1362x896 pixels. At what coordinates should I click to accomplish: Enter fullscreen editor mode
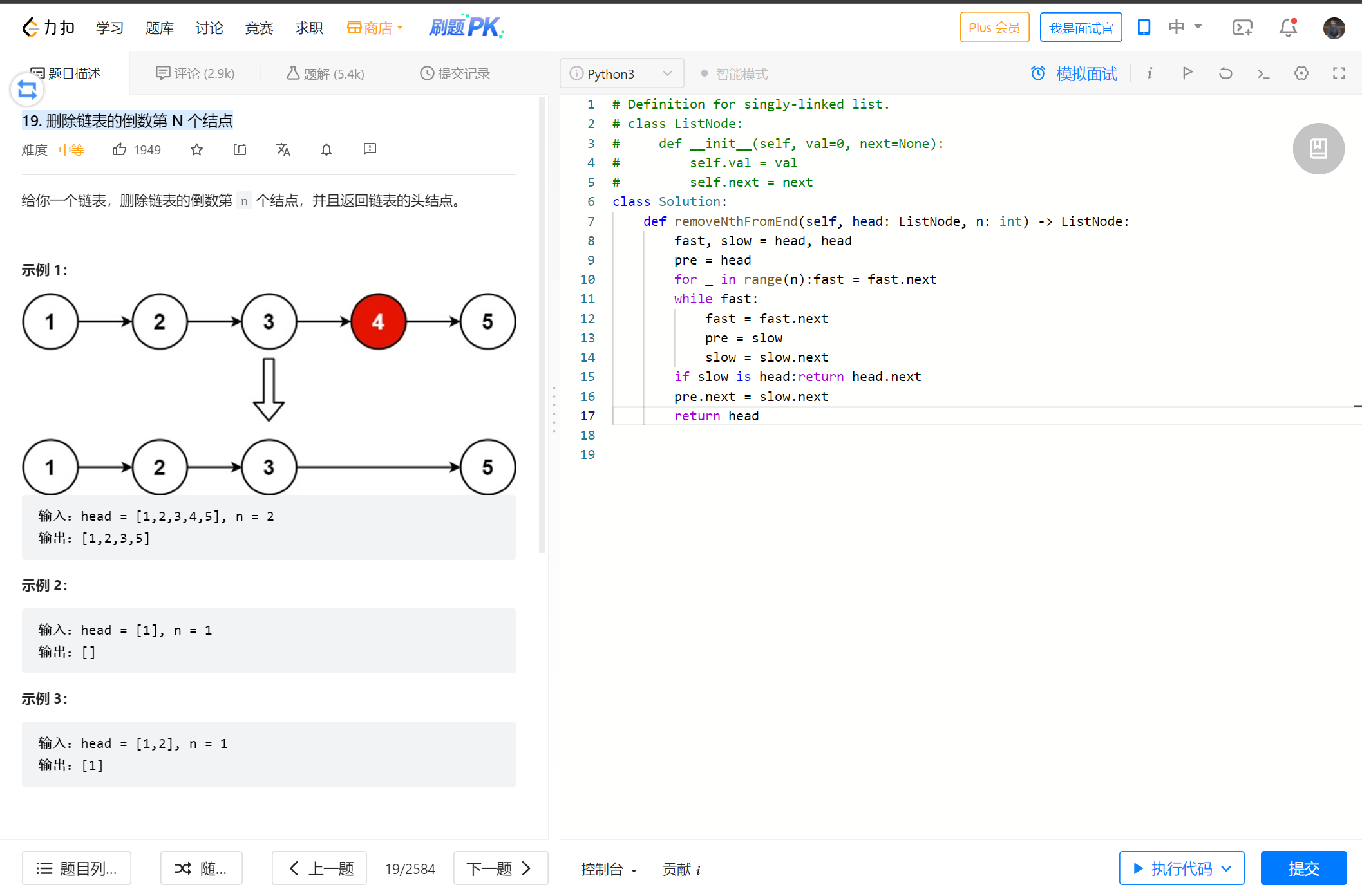(1339, 73)
